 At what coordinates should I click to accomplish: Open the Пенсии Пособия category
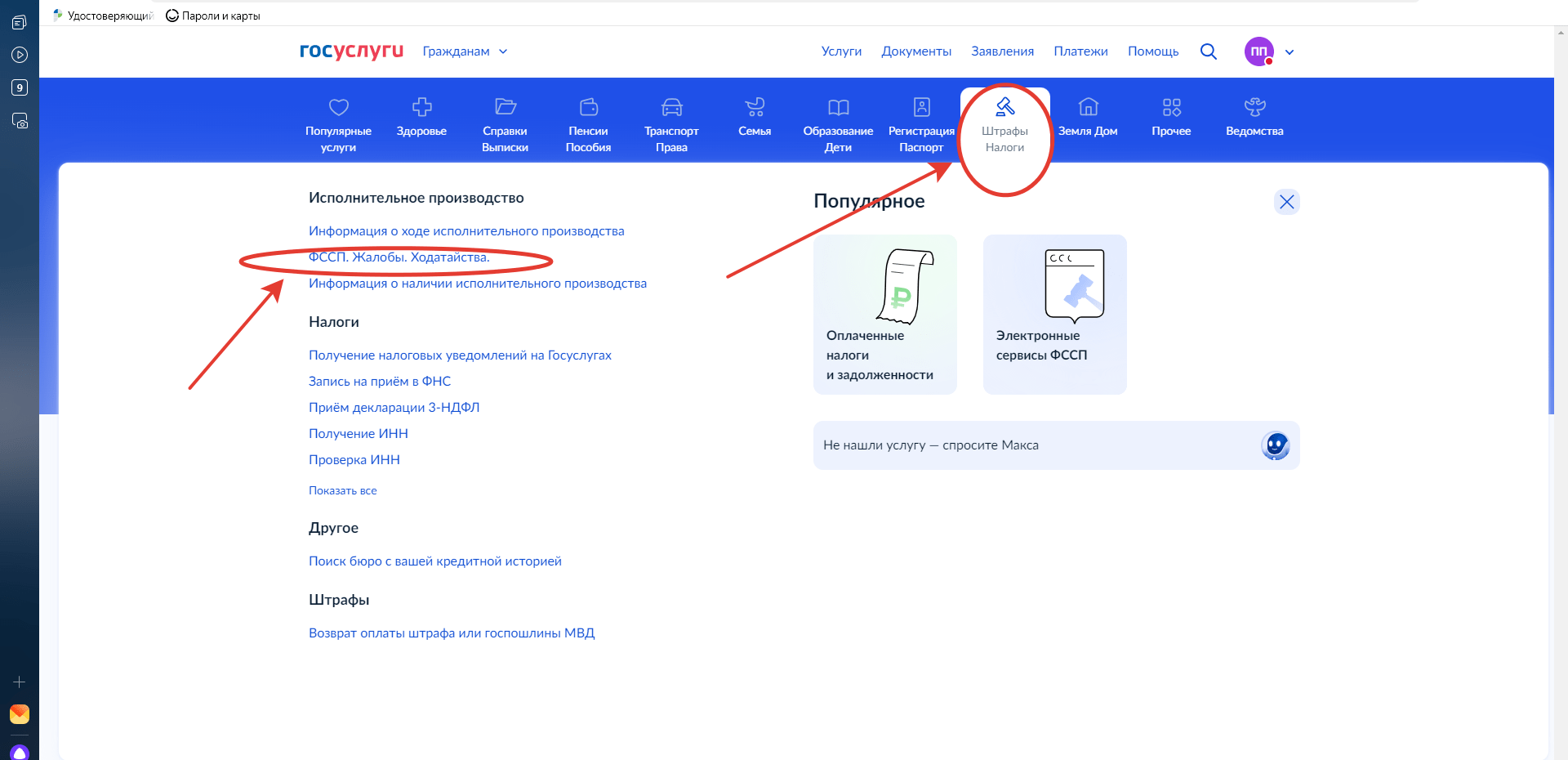[x=588, y=125]
